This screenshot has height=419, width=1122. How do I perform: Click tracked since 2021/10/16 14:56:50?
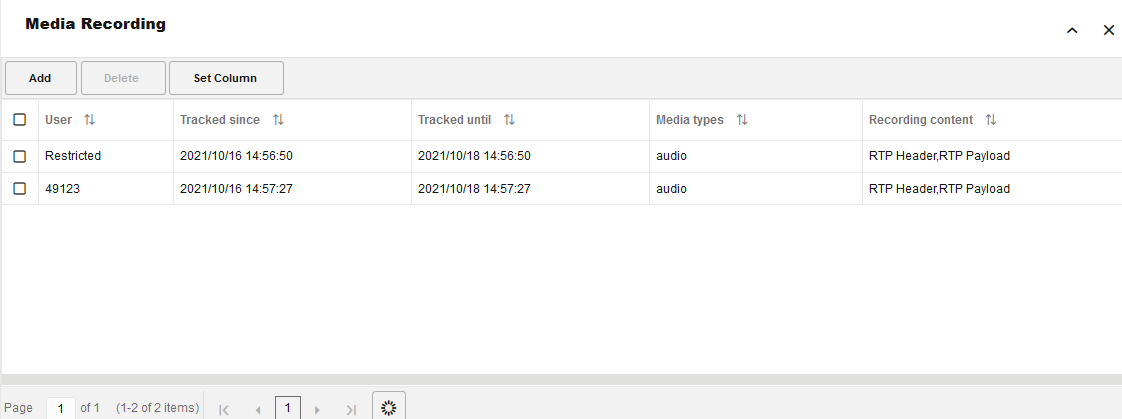236,156
